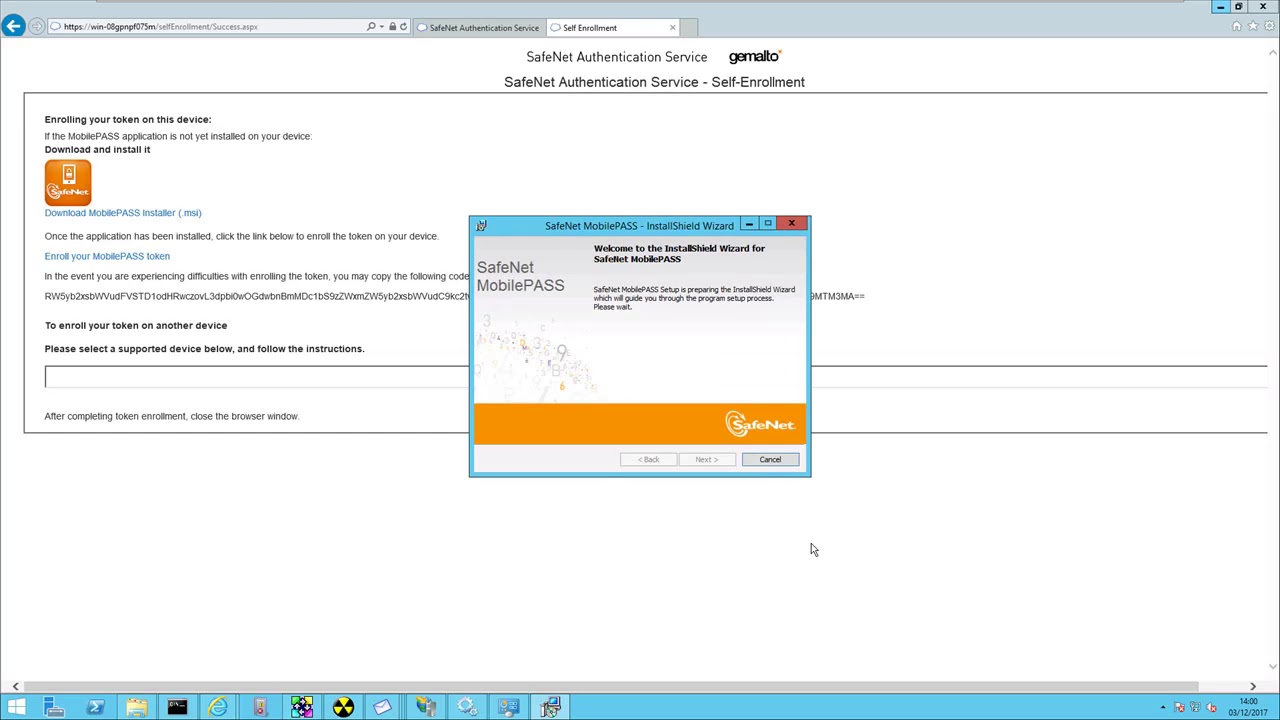Screen dimensions: 1280x720
Task: Click Download MobilePASS Installer (.msi) link
Action: click(x=123, y=213)
